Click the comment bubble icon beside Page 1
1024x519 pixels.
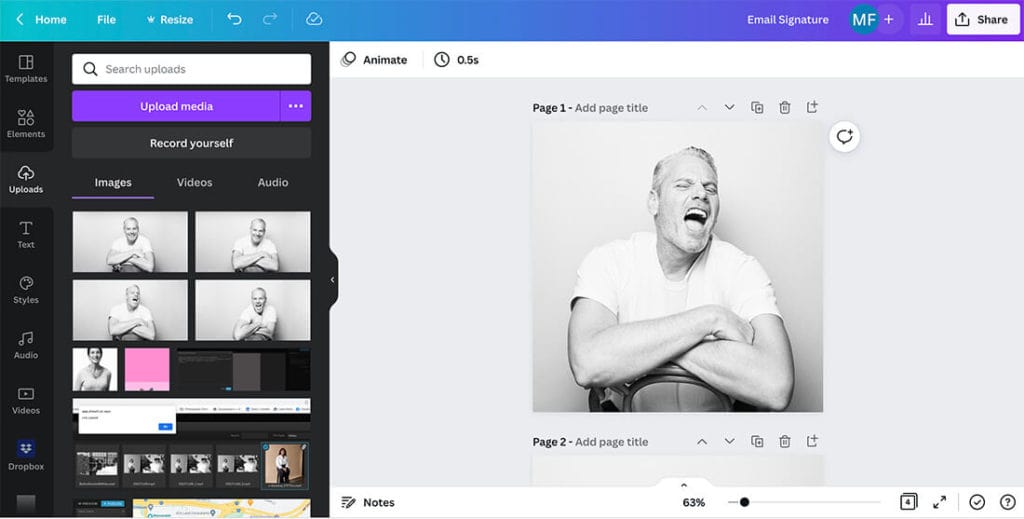tap(844, 136)
